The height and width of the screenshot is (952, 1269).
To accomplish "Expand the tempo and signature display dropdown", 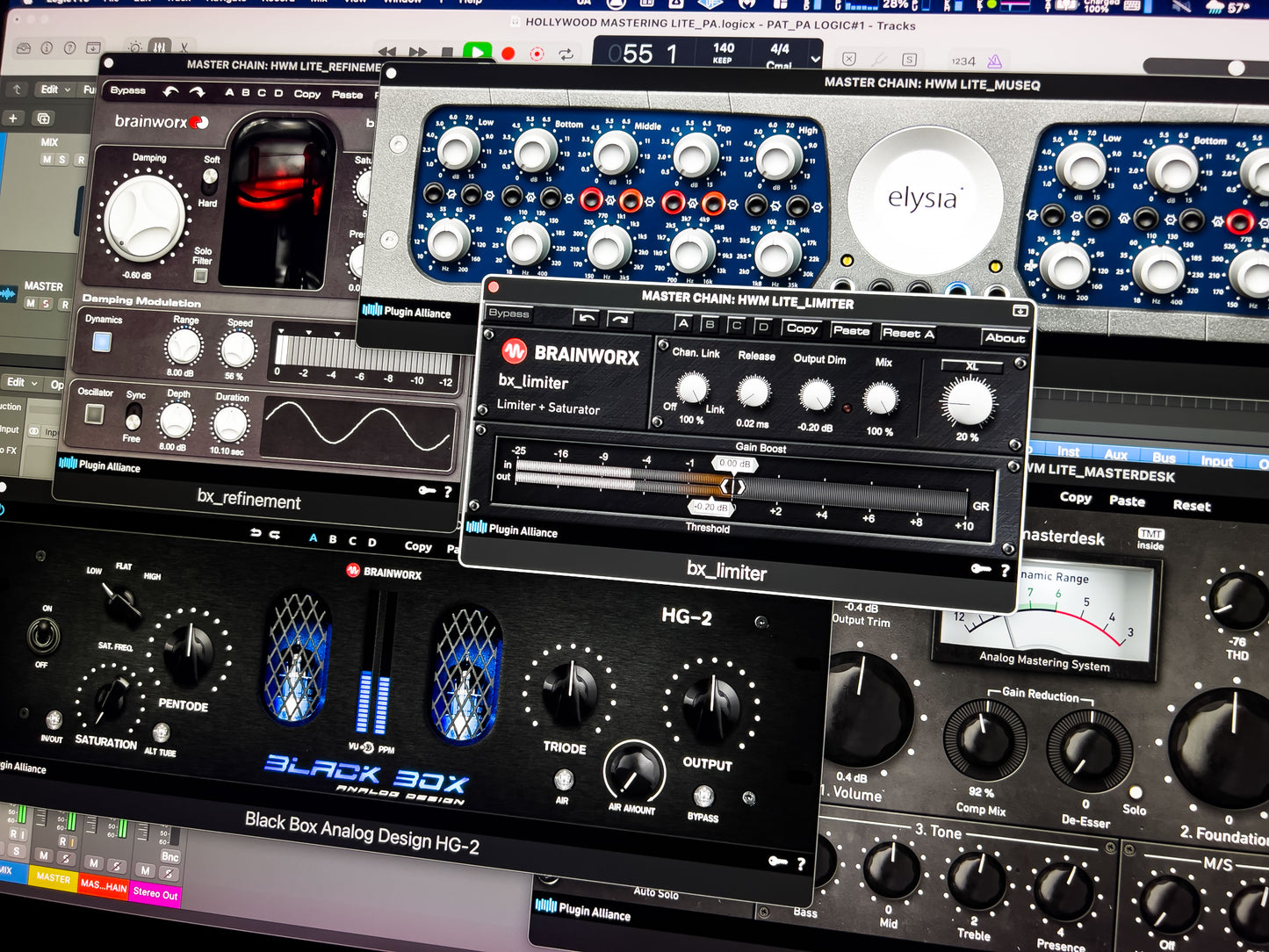I will [x=816, y=60].
